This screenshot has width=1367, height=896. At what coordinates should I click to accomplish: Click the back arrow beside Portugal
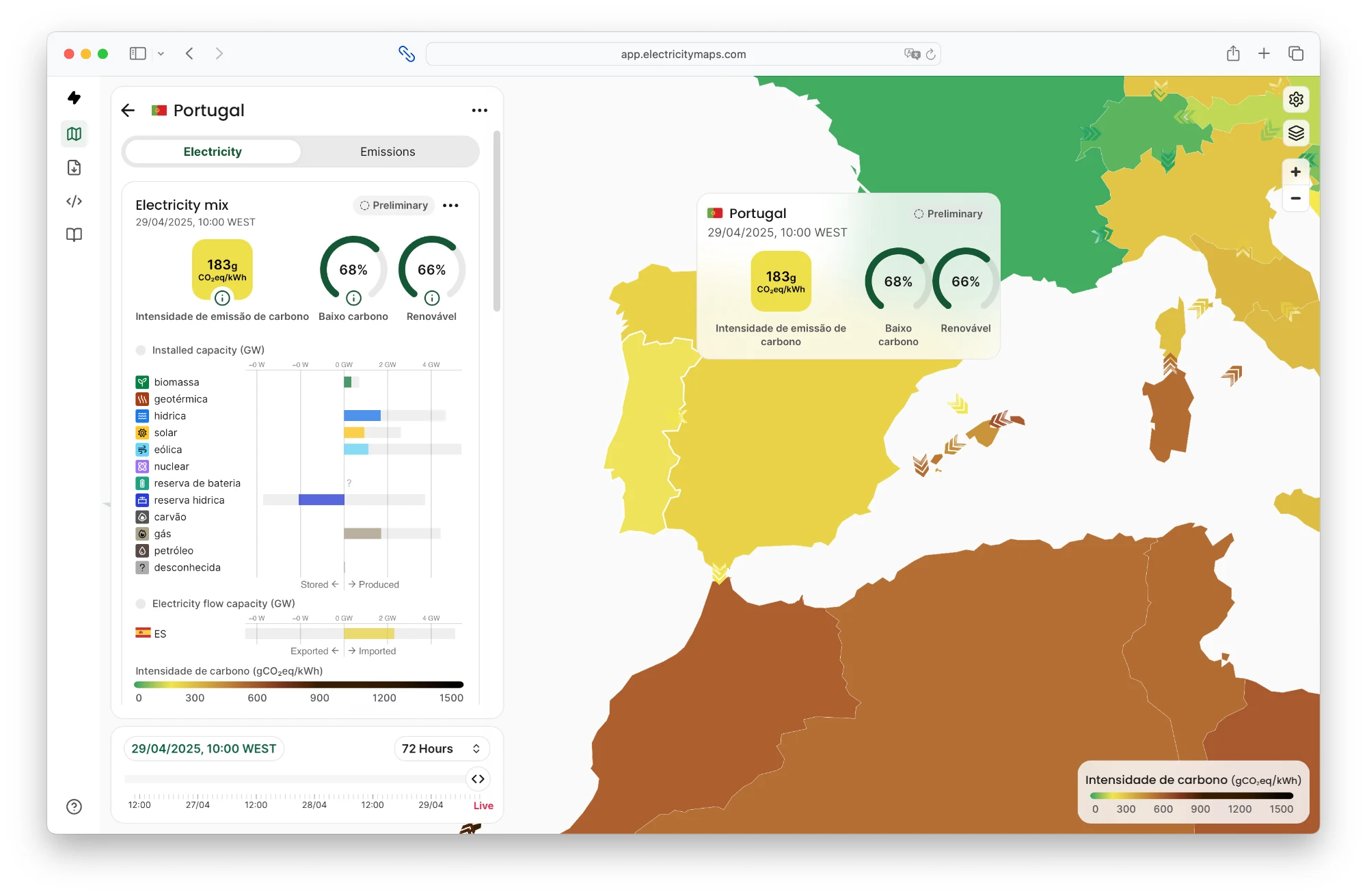coord(128,110)
